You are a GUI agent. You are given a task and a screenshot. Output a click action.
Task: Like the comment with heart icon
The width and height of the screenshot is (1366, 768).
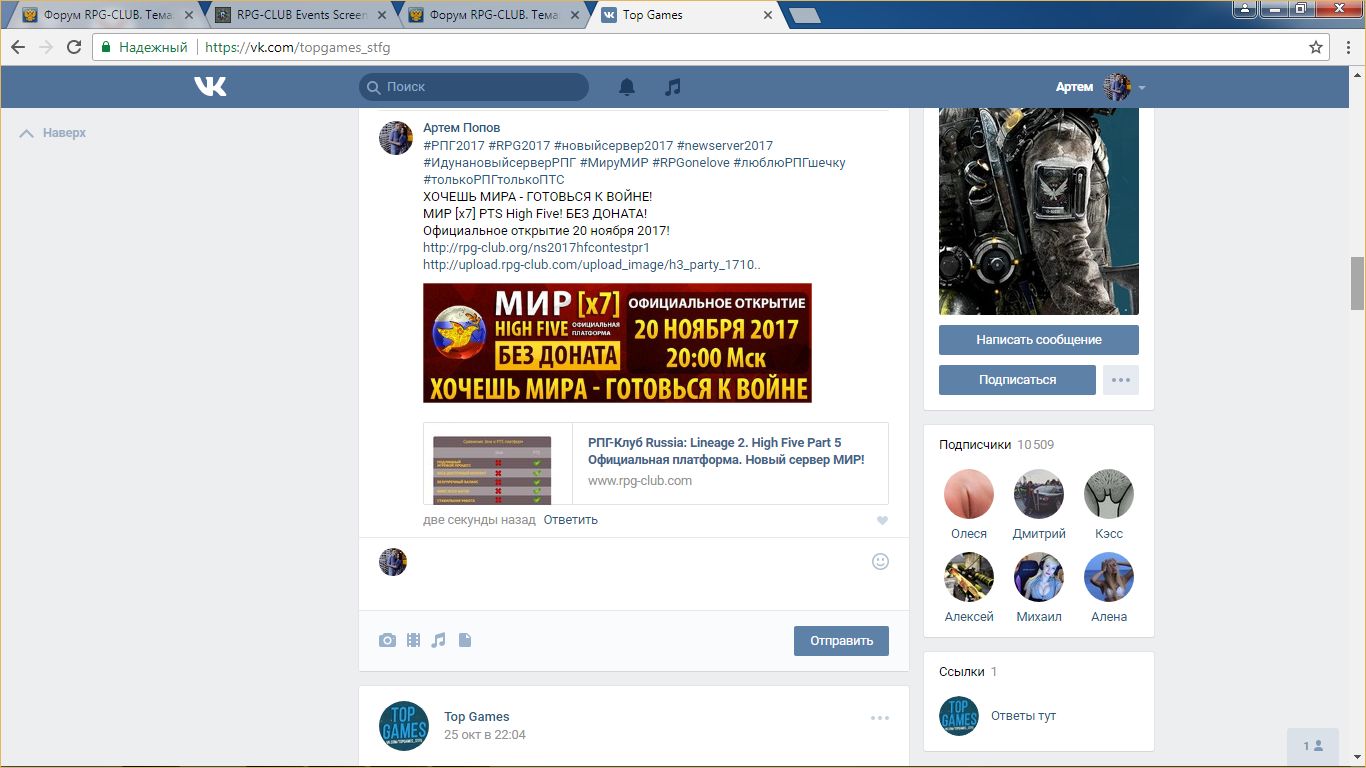882,521
